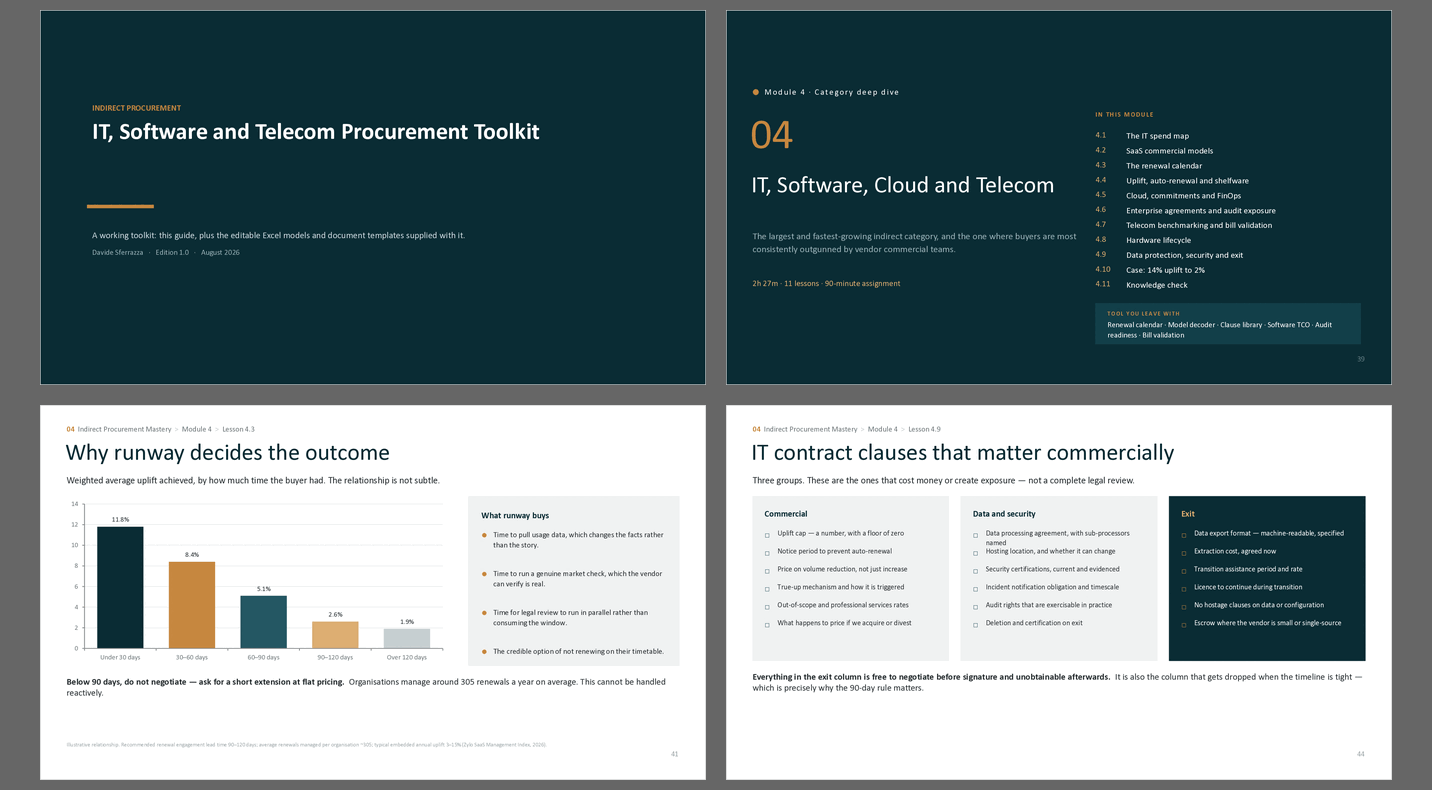
Task: Tick the 'Security certifications' checkbox
Action: (x=975, y=571)
